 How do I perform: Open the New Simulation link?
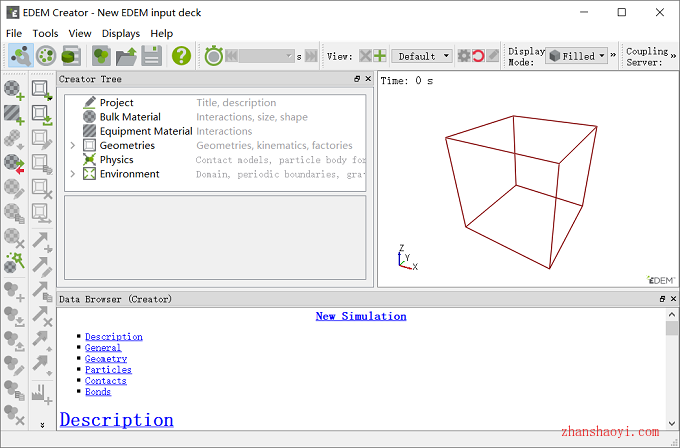click(x=361, y=316)
